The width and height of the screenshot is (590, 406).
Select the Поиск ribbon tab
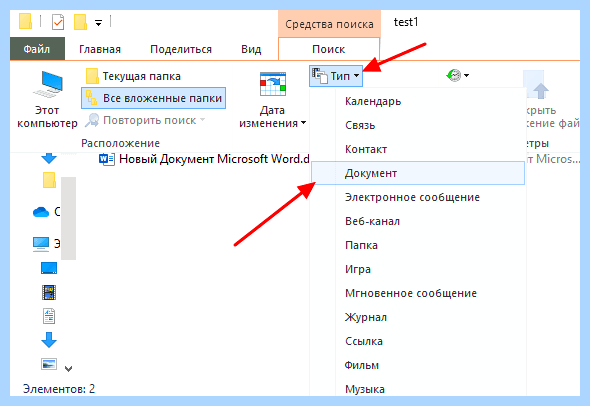pyautogui.click(x=328, y=49)
